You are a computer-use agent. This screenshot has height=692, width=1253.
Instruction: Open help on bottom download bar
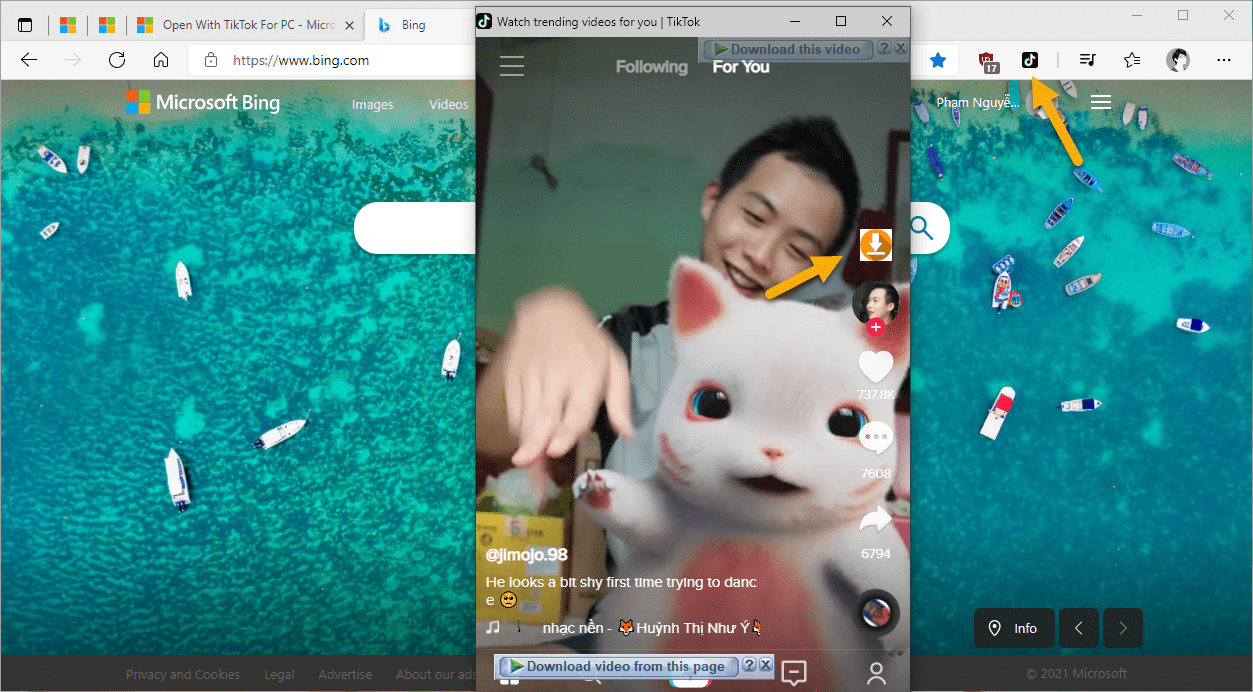[x=749, y=665]
